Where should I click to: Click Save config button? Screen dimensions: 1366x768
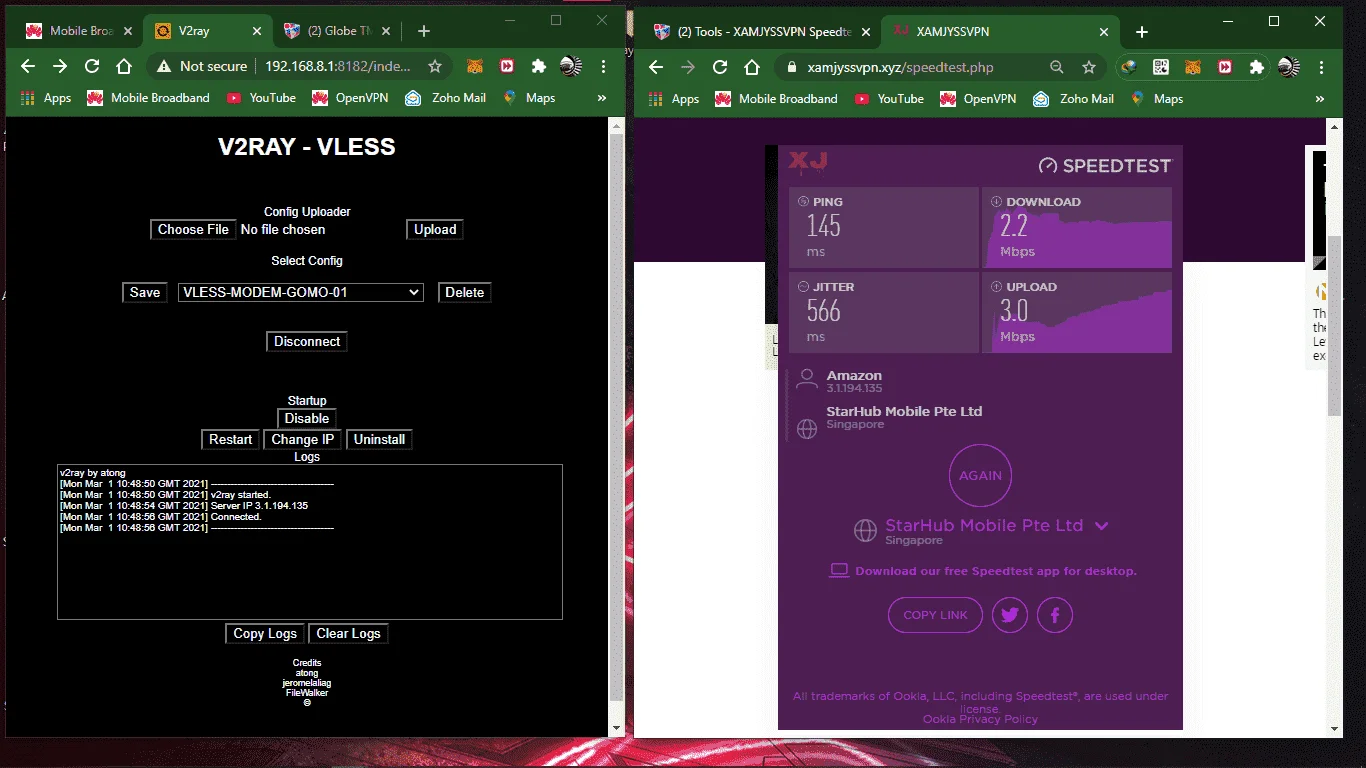pyautogui.click(x=145, y=292)
